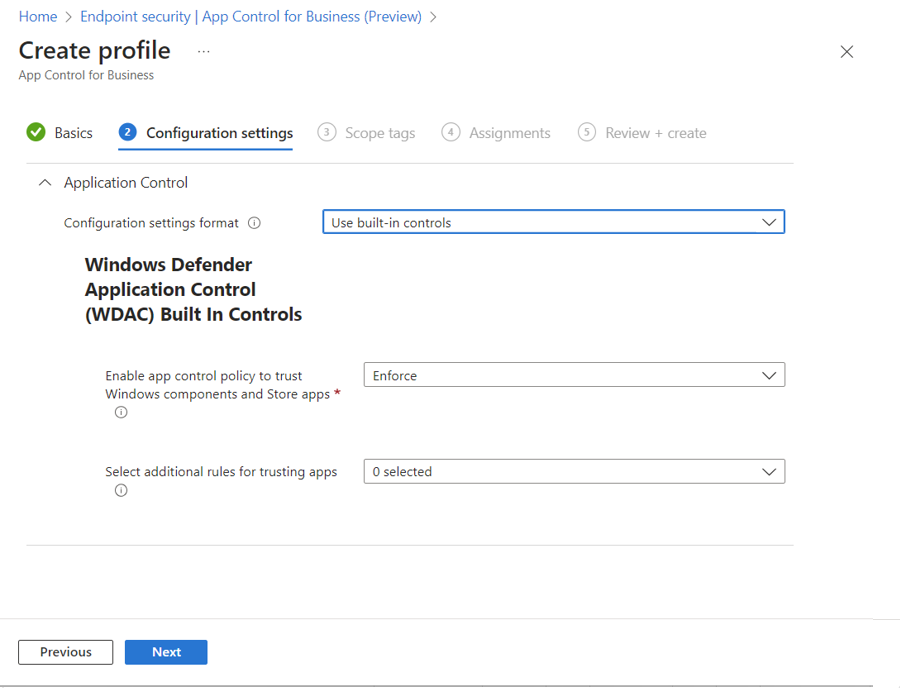Open Configuration settings format dropdown

(x=553, y=222)
